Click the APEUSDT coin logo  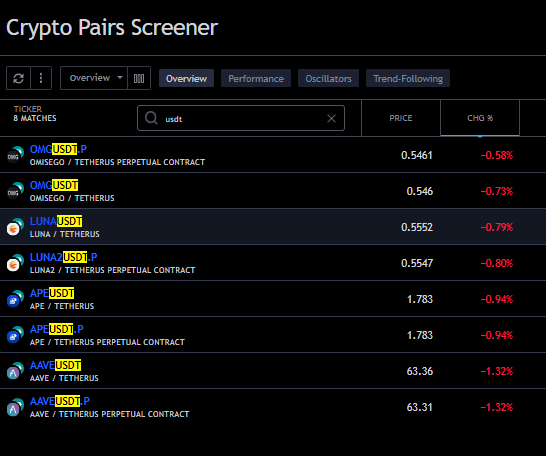click(x=15, y=299)
